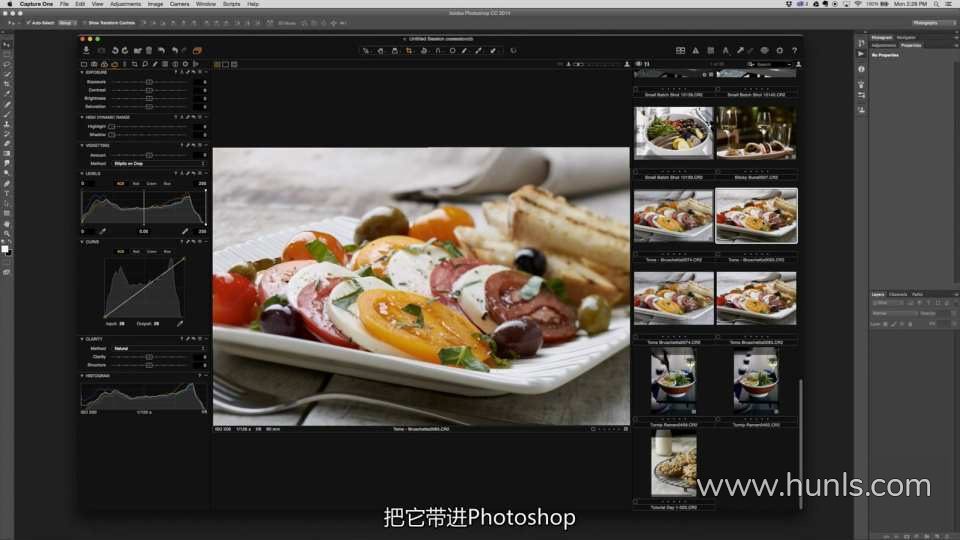Select the Spot Removal circle tool

(452, 51)
